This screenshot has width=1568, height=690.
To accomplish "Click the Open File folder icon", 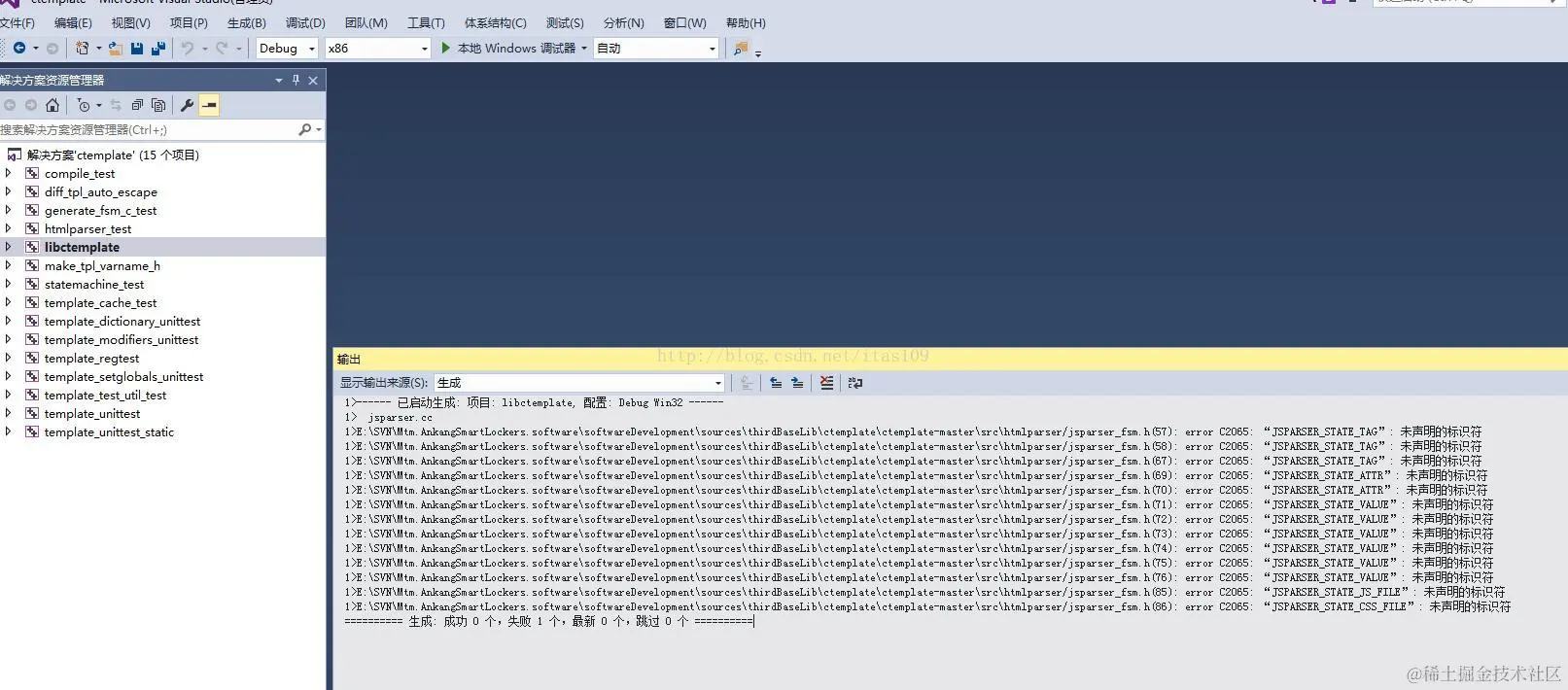I will 115,48.
